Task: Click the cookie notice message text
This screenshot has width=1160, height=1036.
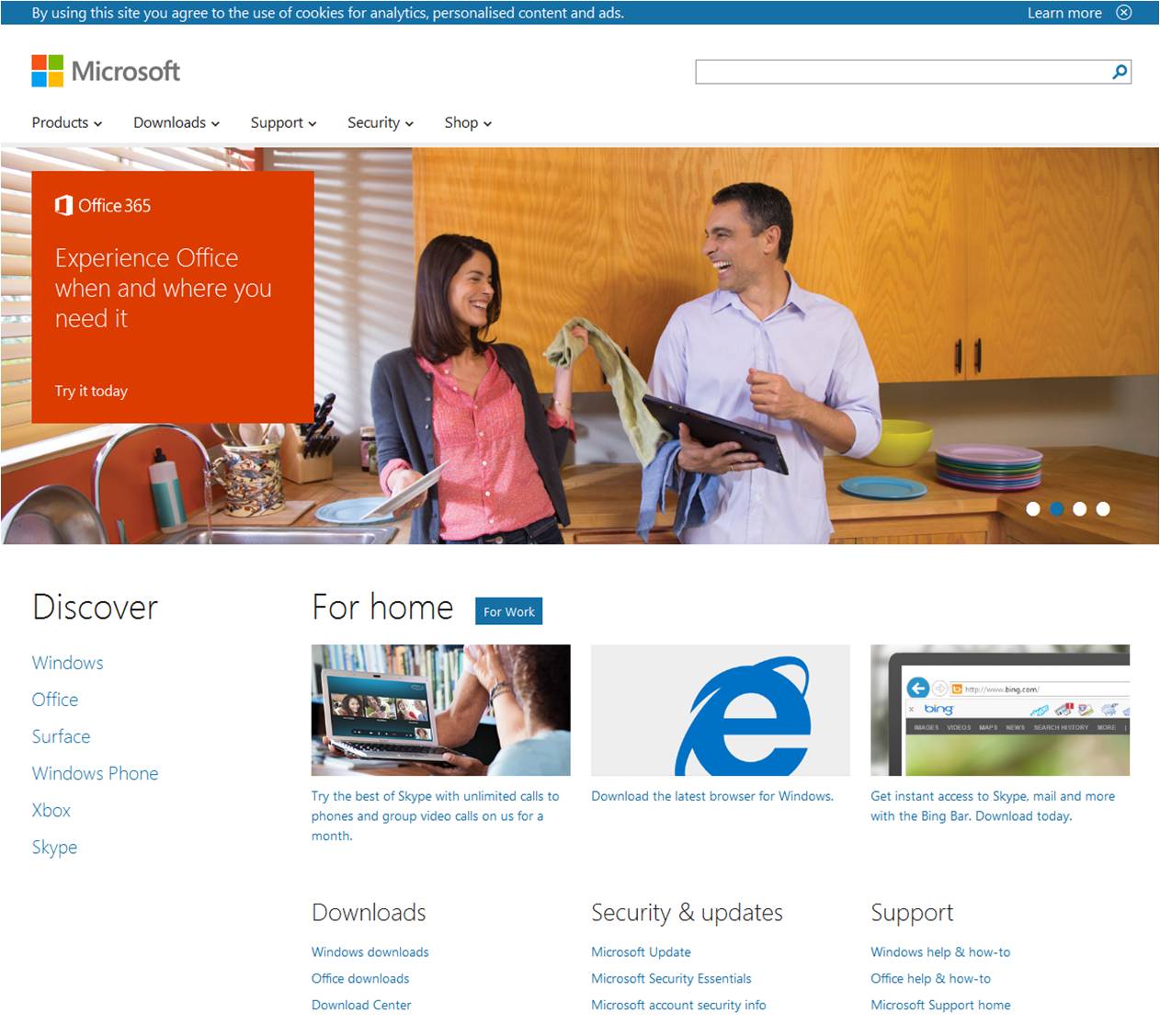Action: point(327,13)
